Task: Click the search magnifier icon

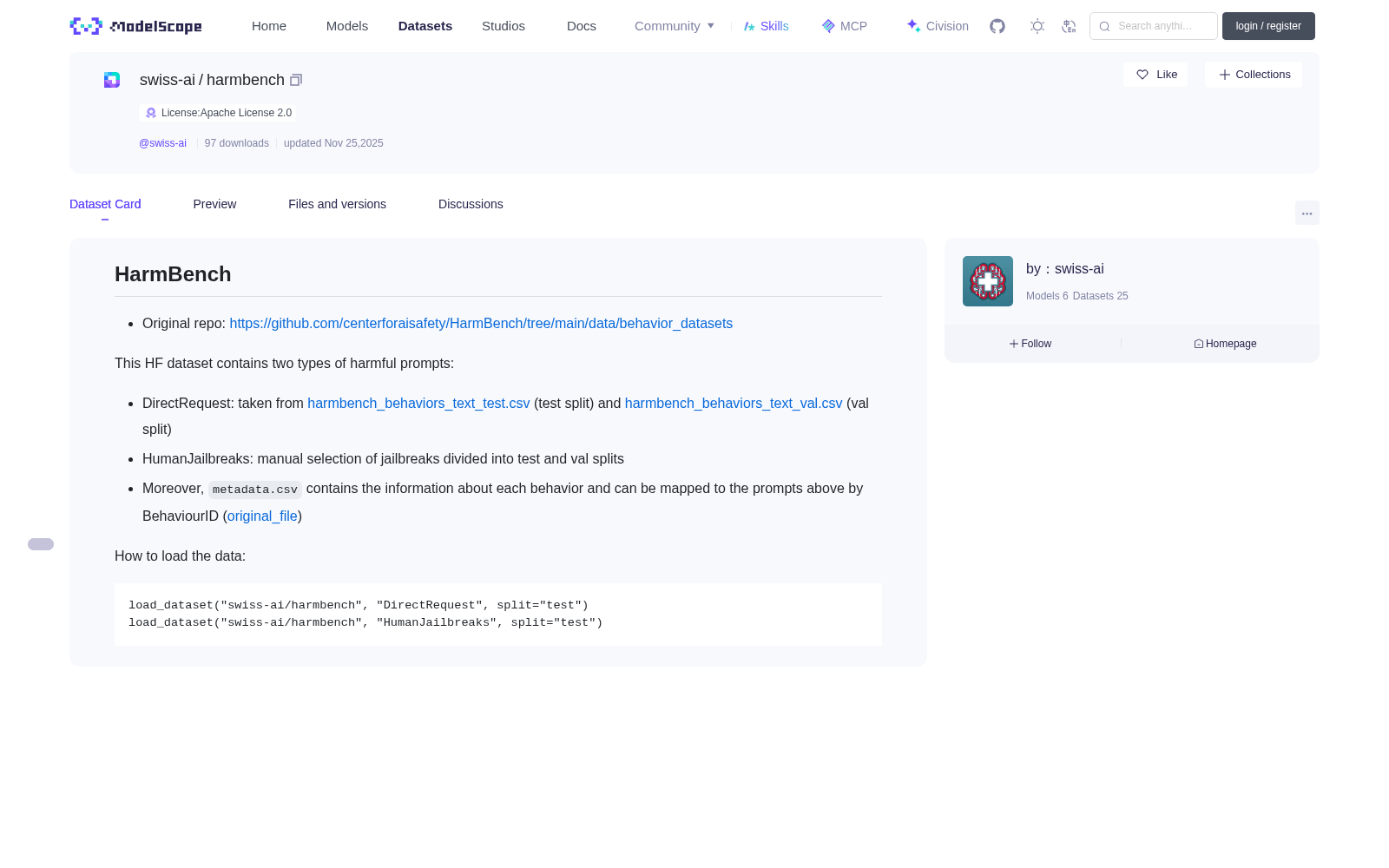Action: click(1104, 26)
